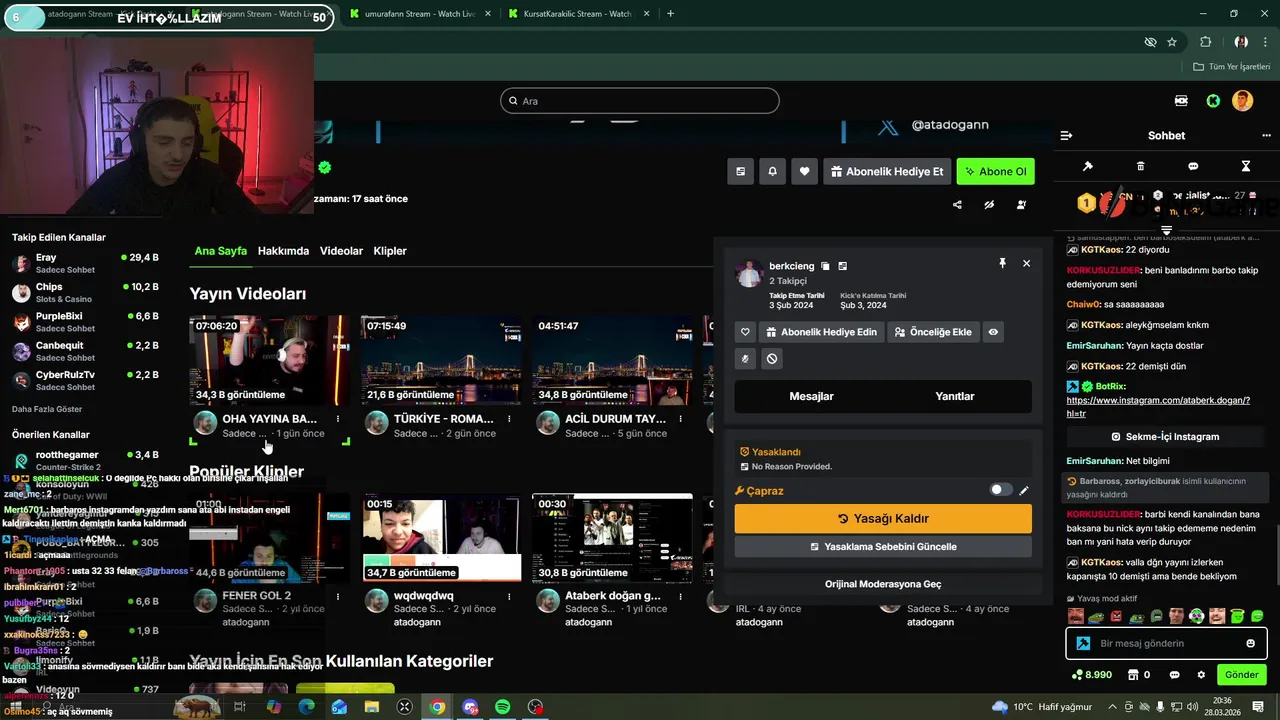The image size is (1280, 720).
Task: Collapse the Sohbet chat panel
Action: pos(1066,135)
